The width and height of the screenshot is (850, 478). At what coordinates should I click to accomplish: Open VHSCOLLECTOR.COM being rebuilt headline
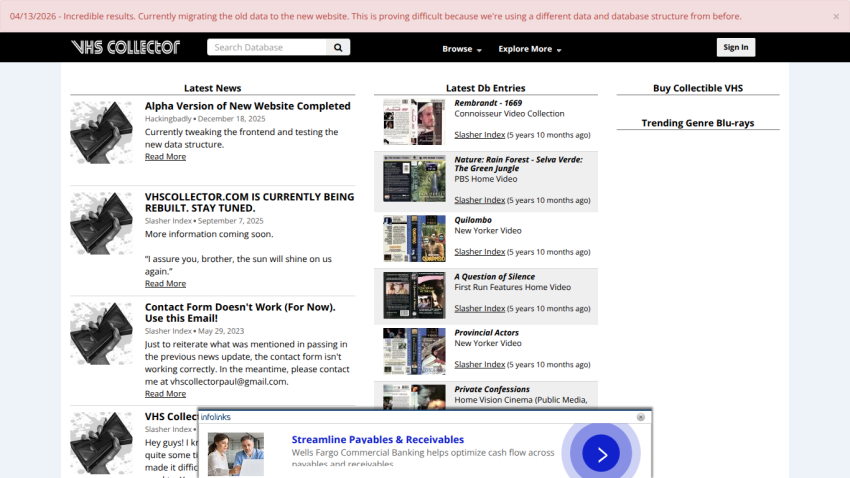click(249, 202)
